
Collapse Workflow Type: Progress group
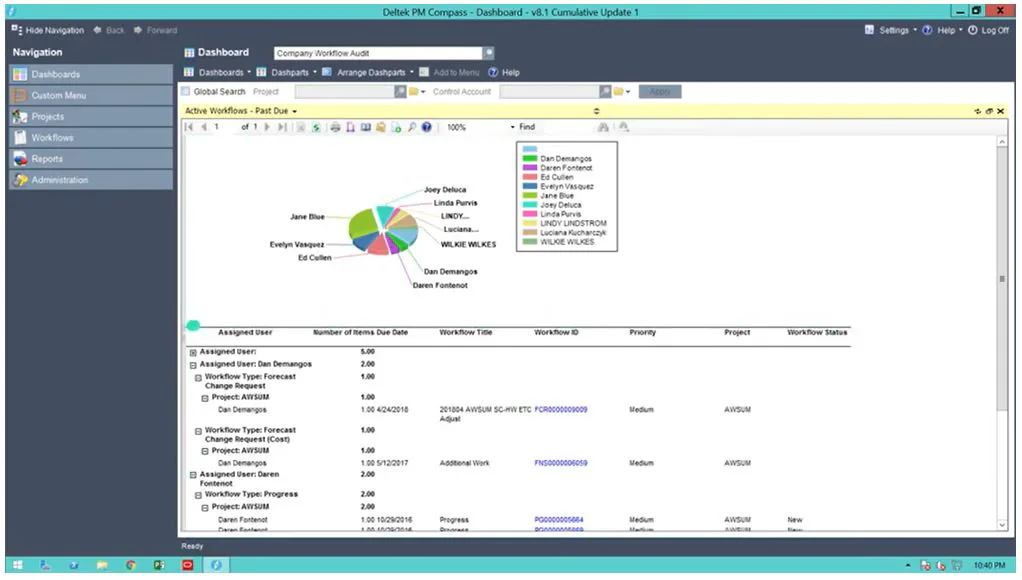[x=198, y=495]
